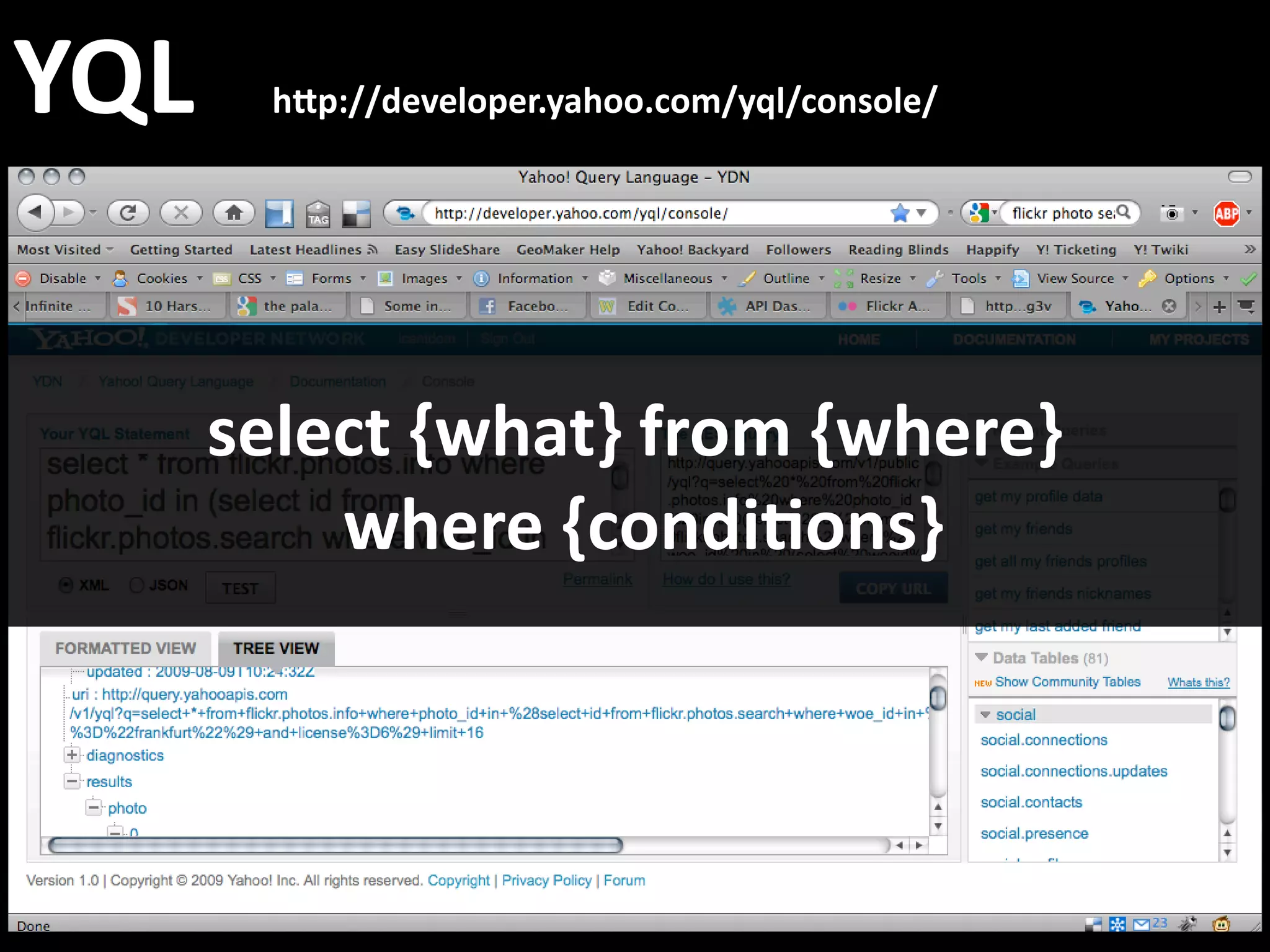Reload the page with the refresh button
The image size is (1270, 952).
pos(128,213)
